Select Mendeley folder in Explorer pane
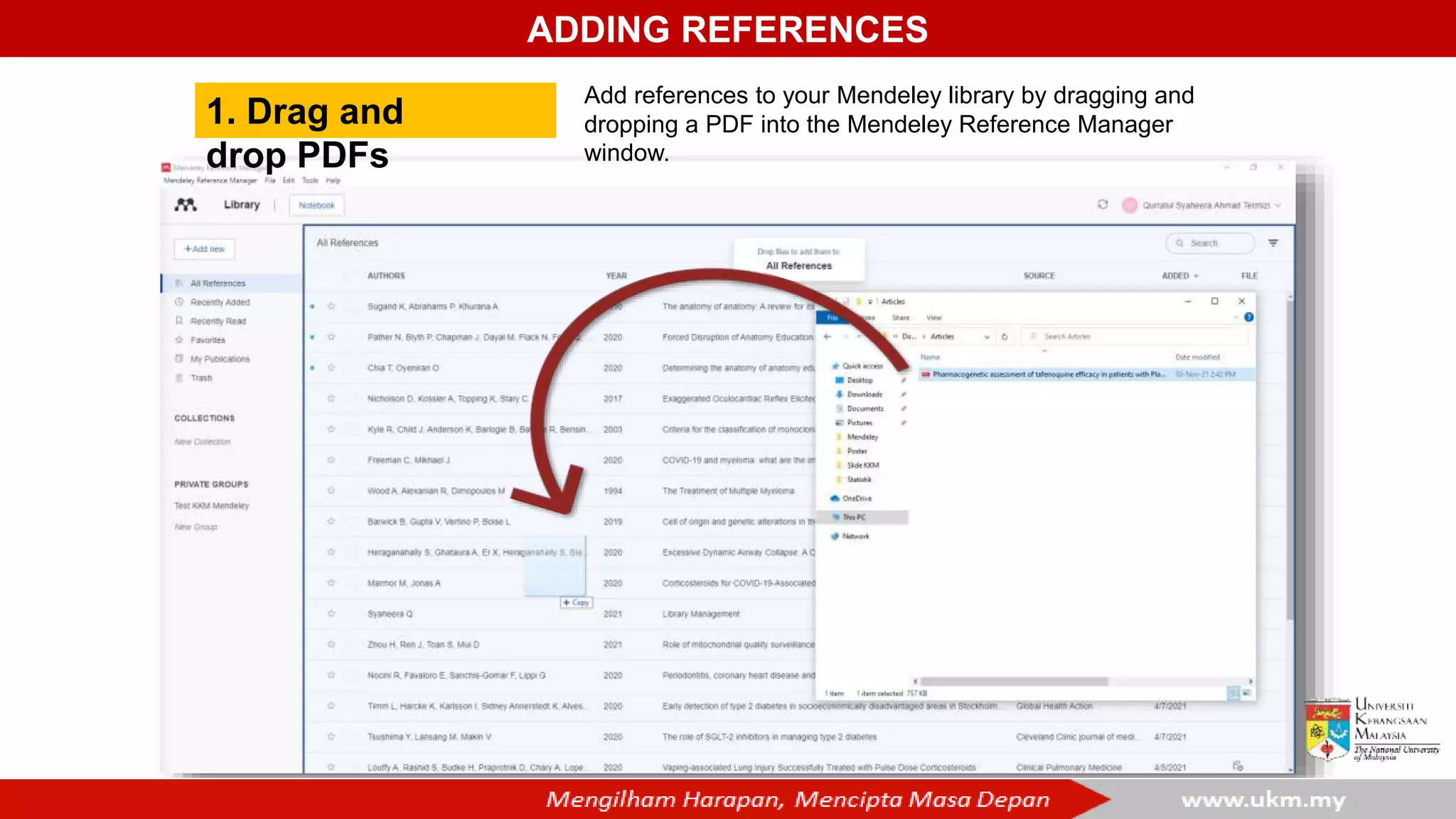The width and height of the screenshot is (1456, 819). coord(857,437)
